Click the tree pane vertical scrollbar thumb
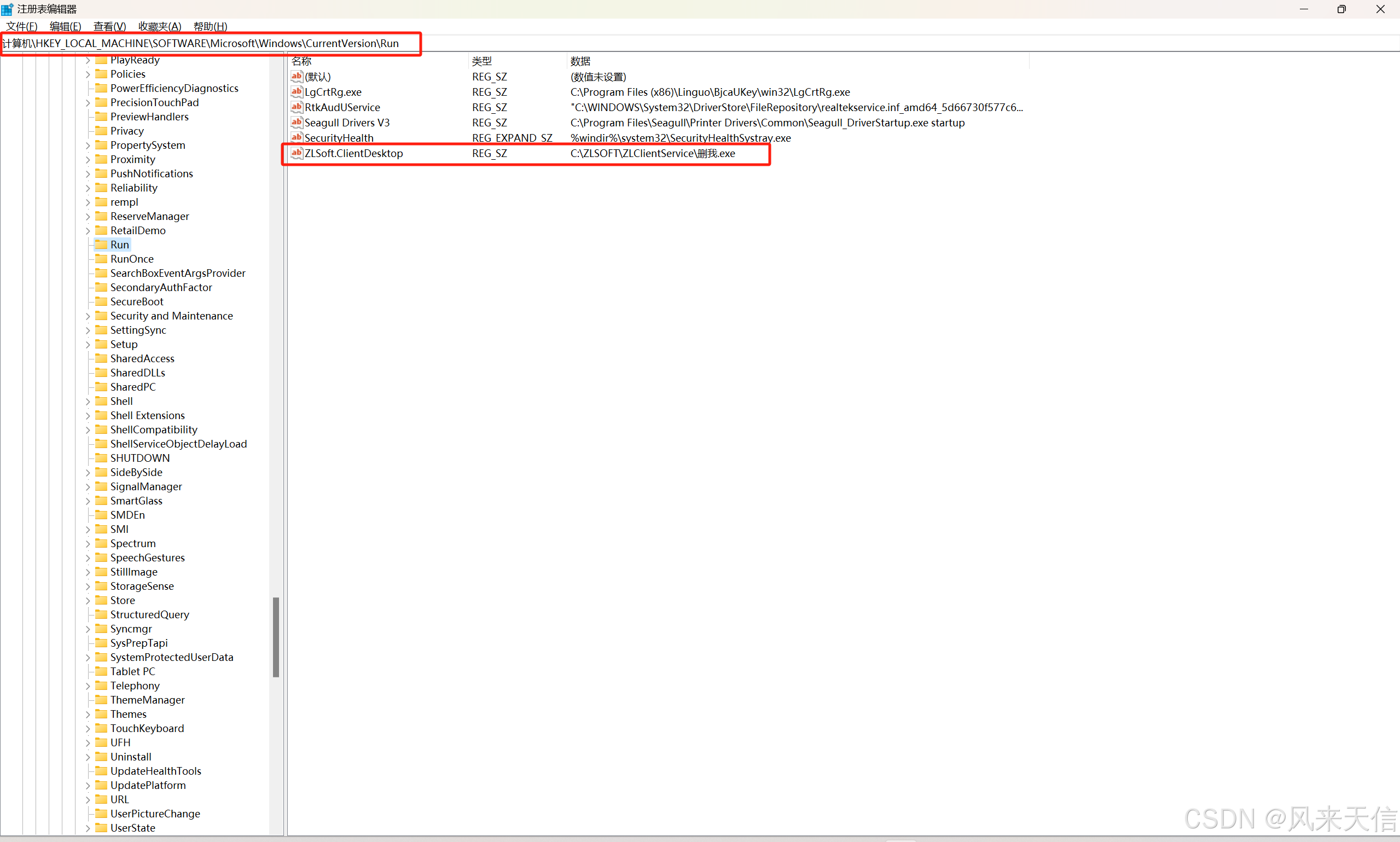This screenshot has height=842, width=1400. click(276, 637)
